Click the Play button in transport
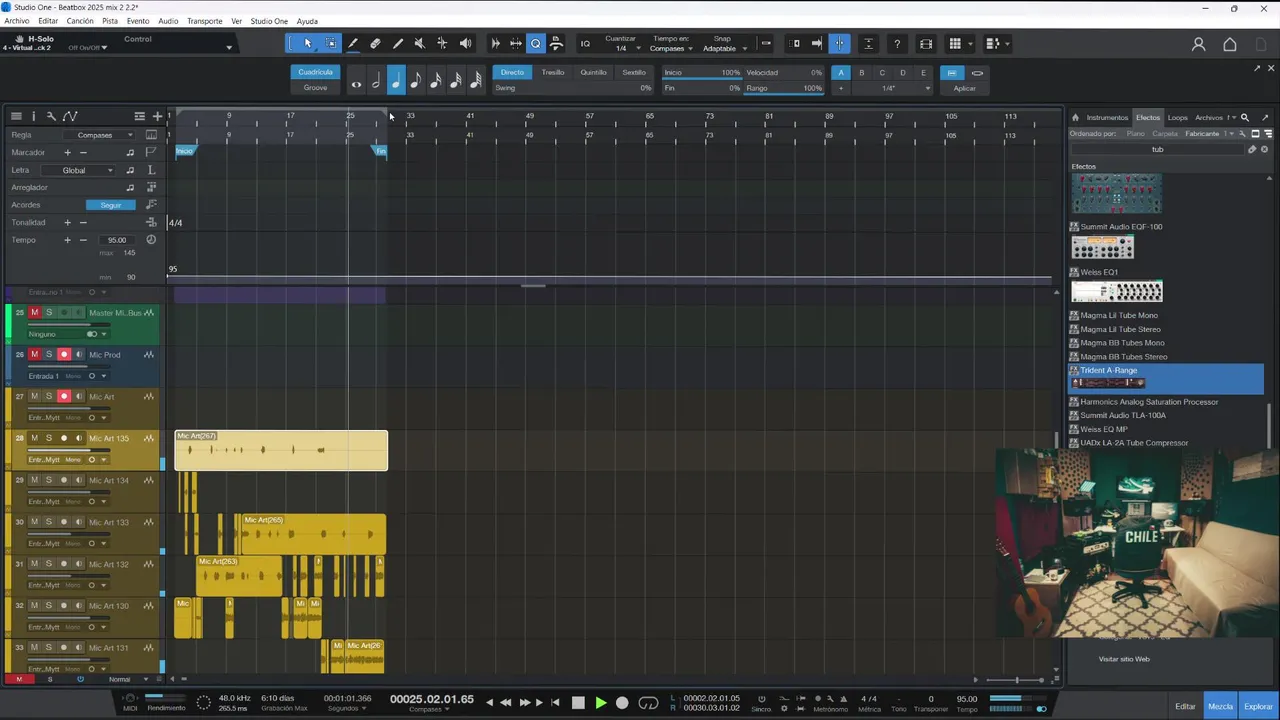This screenshot has width=1280, height=720. point(600,703)
